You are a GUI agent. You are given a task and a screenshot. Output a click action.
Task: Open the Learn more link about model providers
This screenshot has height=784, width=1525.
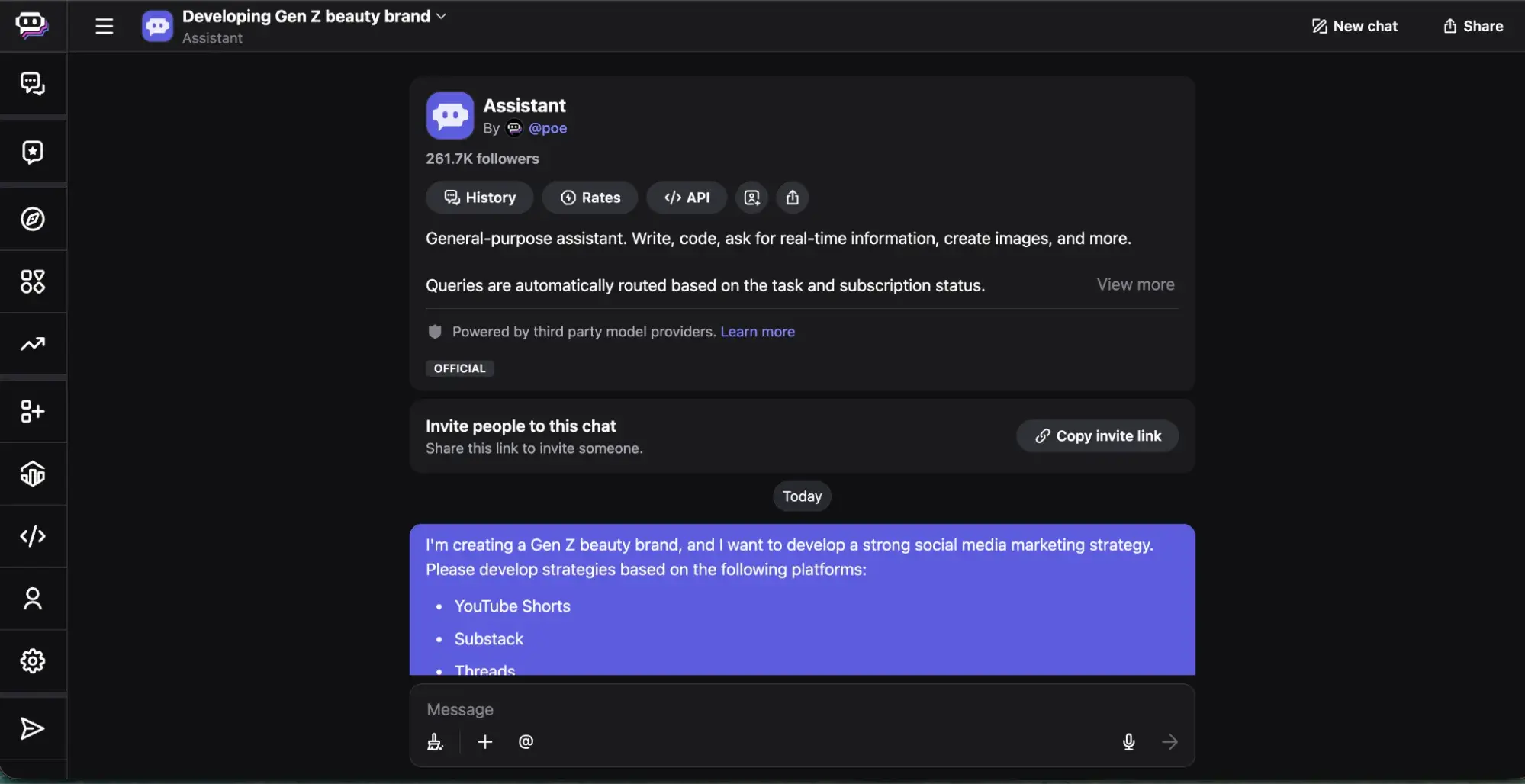click(757, 331)
